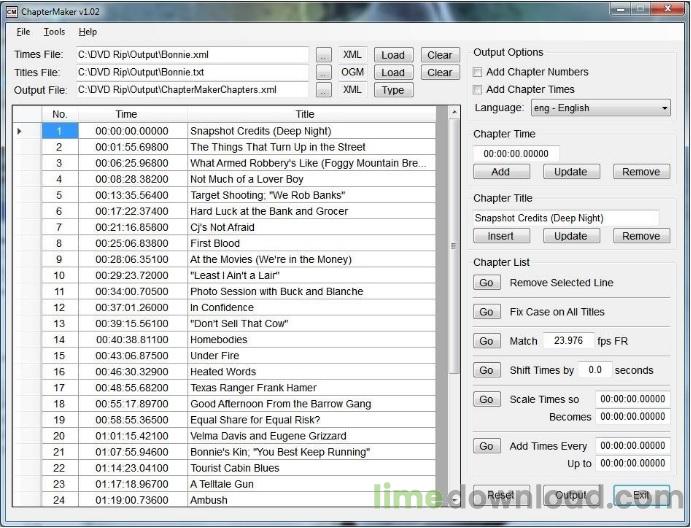Viewport: 691px width, 528px height.
Task: Click the ChapterMaker app icon in title bar
Action: (11, 11)
